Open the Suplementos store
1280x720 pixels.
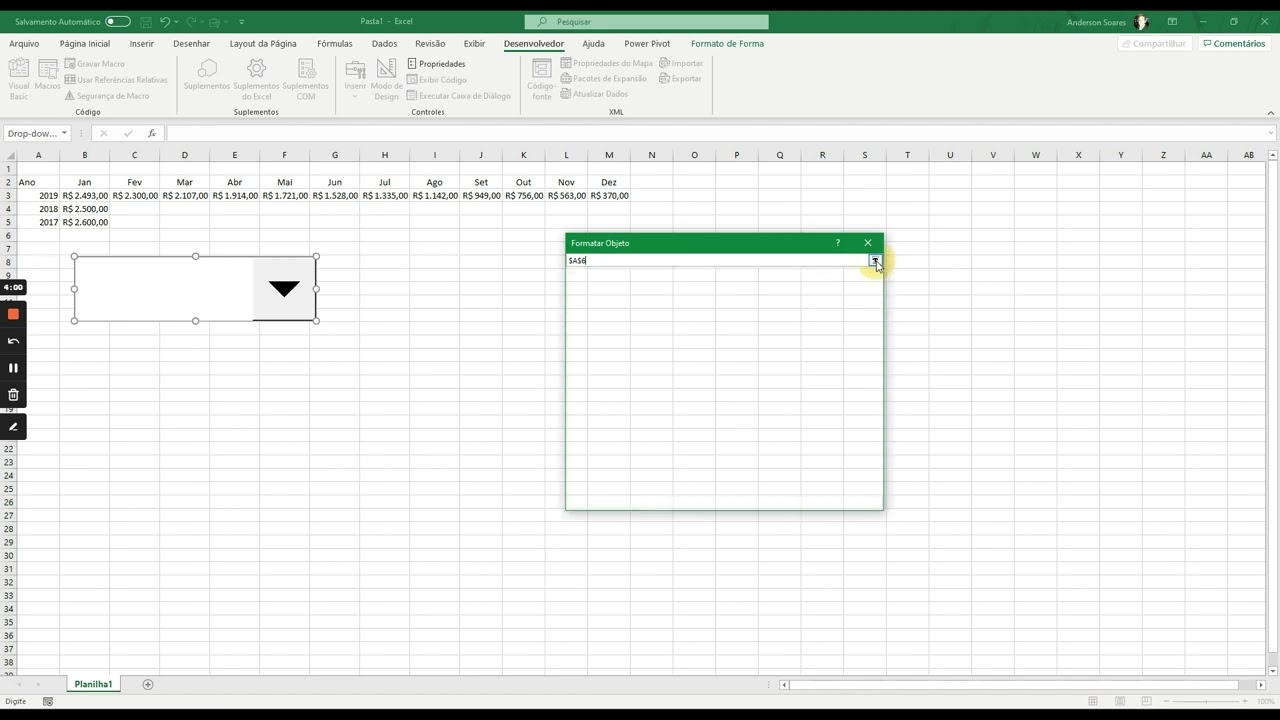207,75
